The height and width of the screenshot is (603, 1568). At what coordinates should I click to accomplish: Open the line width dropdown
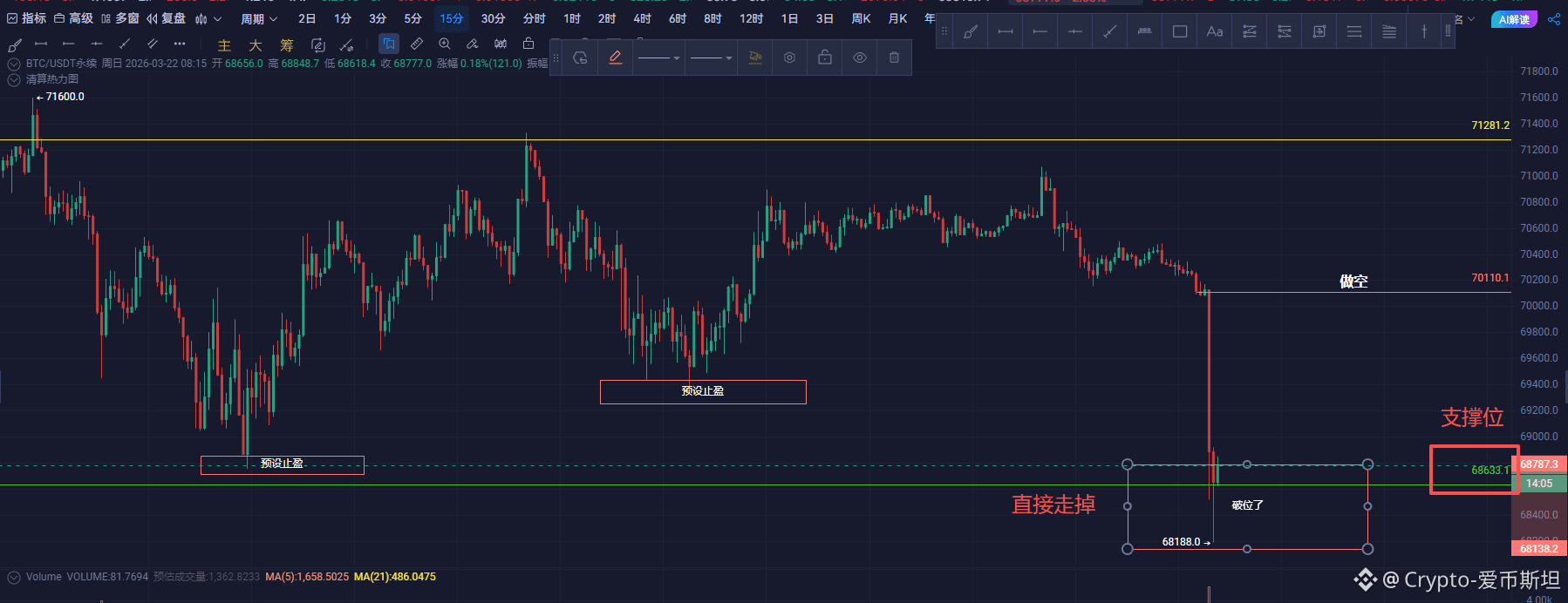(711, 58)
